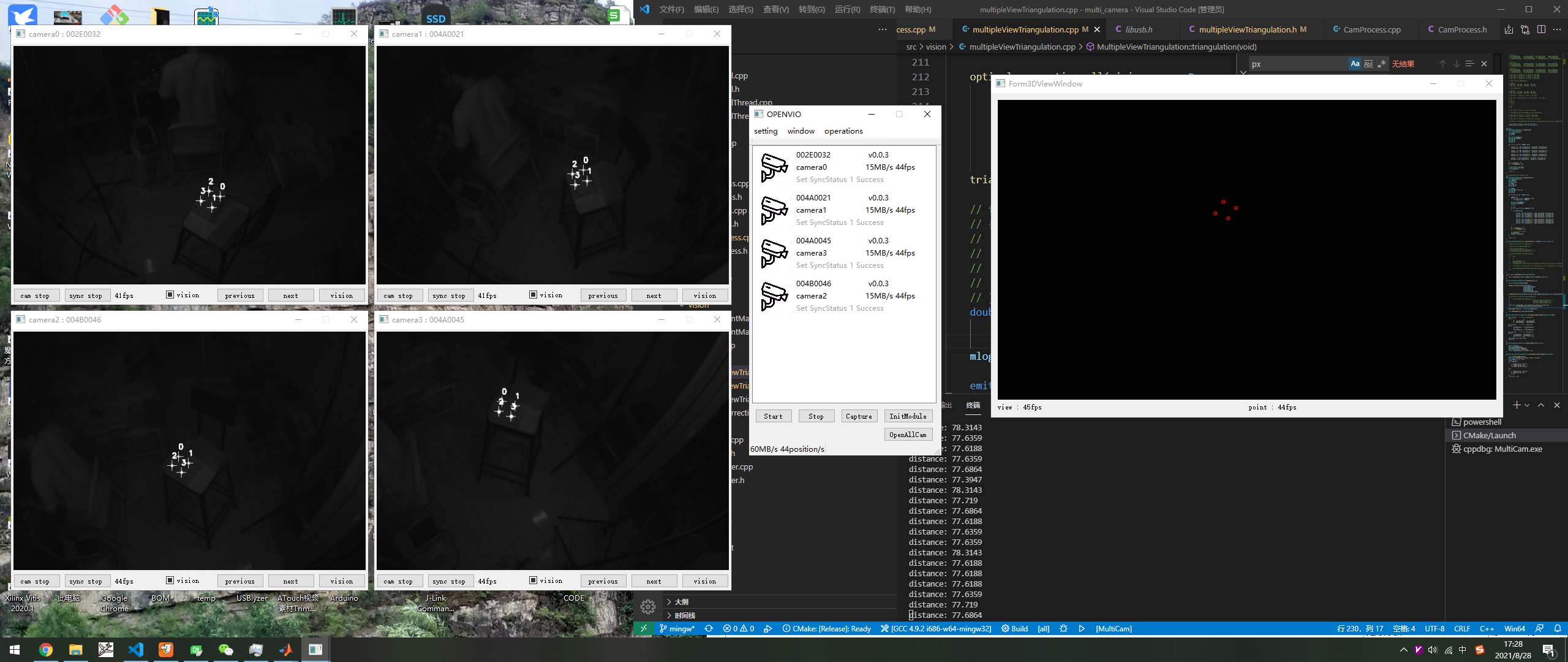Click camera1 004A0021 camera icon in OPENVIO list

point(774,210)
